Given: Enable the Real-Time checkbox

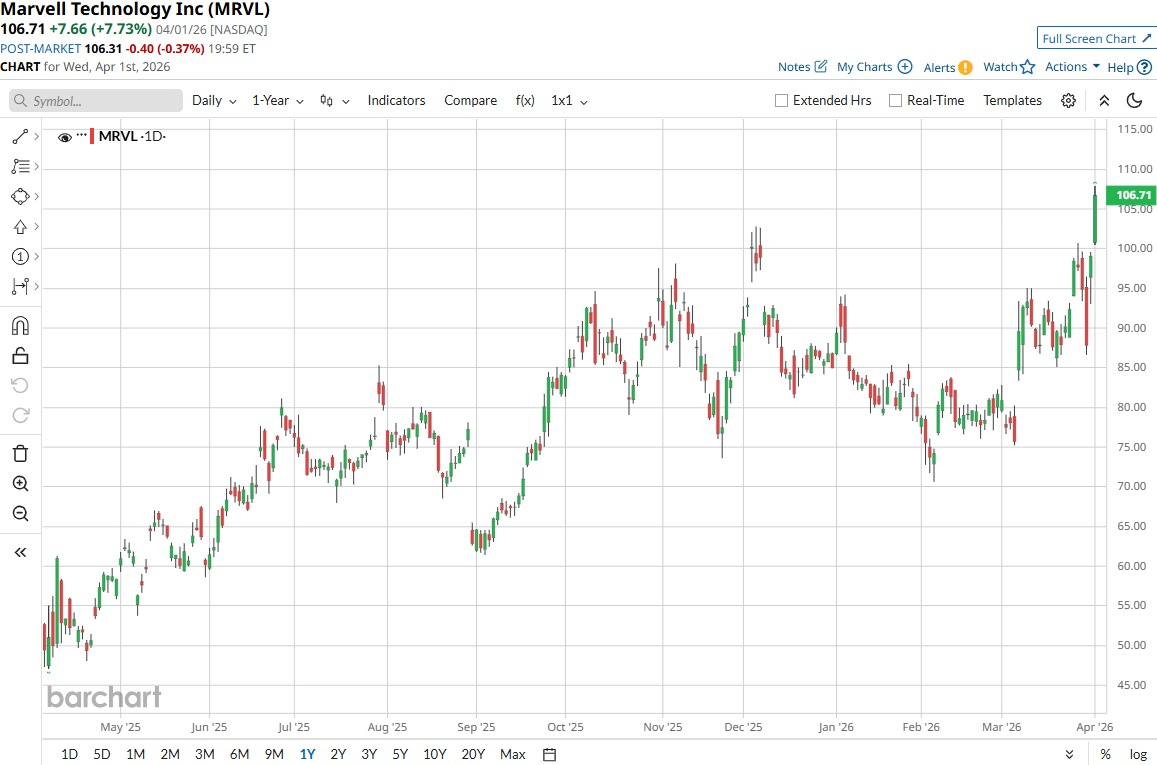Looking at the screenshot, I should click(895, 100).
